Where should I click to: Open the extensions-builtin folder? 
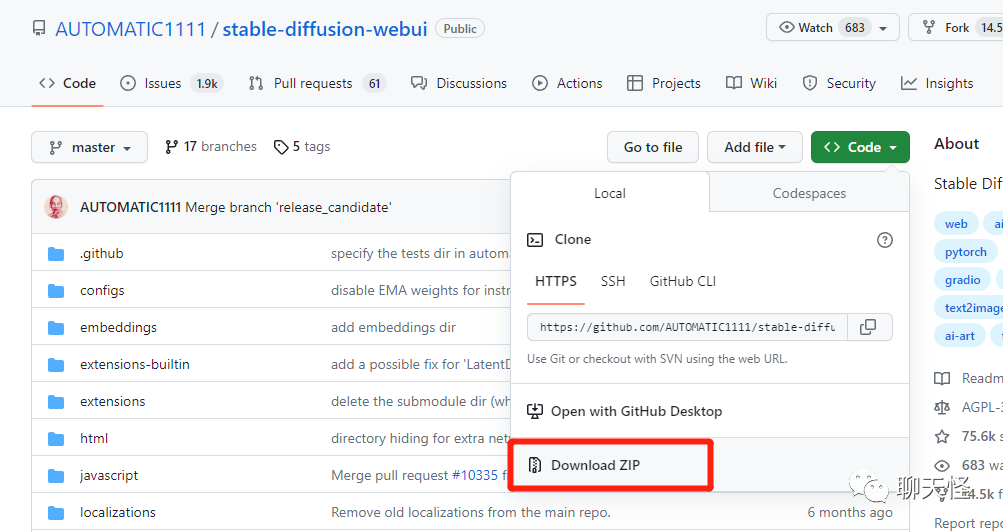tap(135, 364)
